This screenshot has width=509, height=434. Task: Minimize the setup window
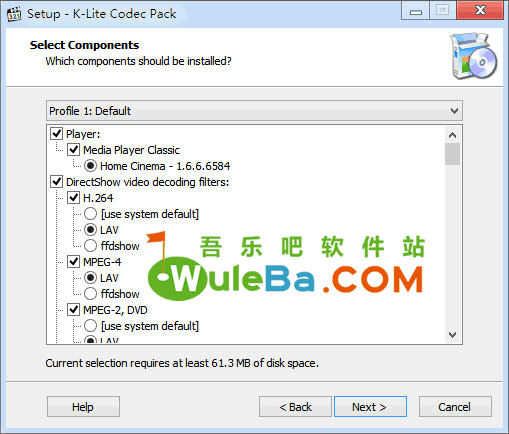[416, 11]
